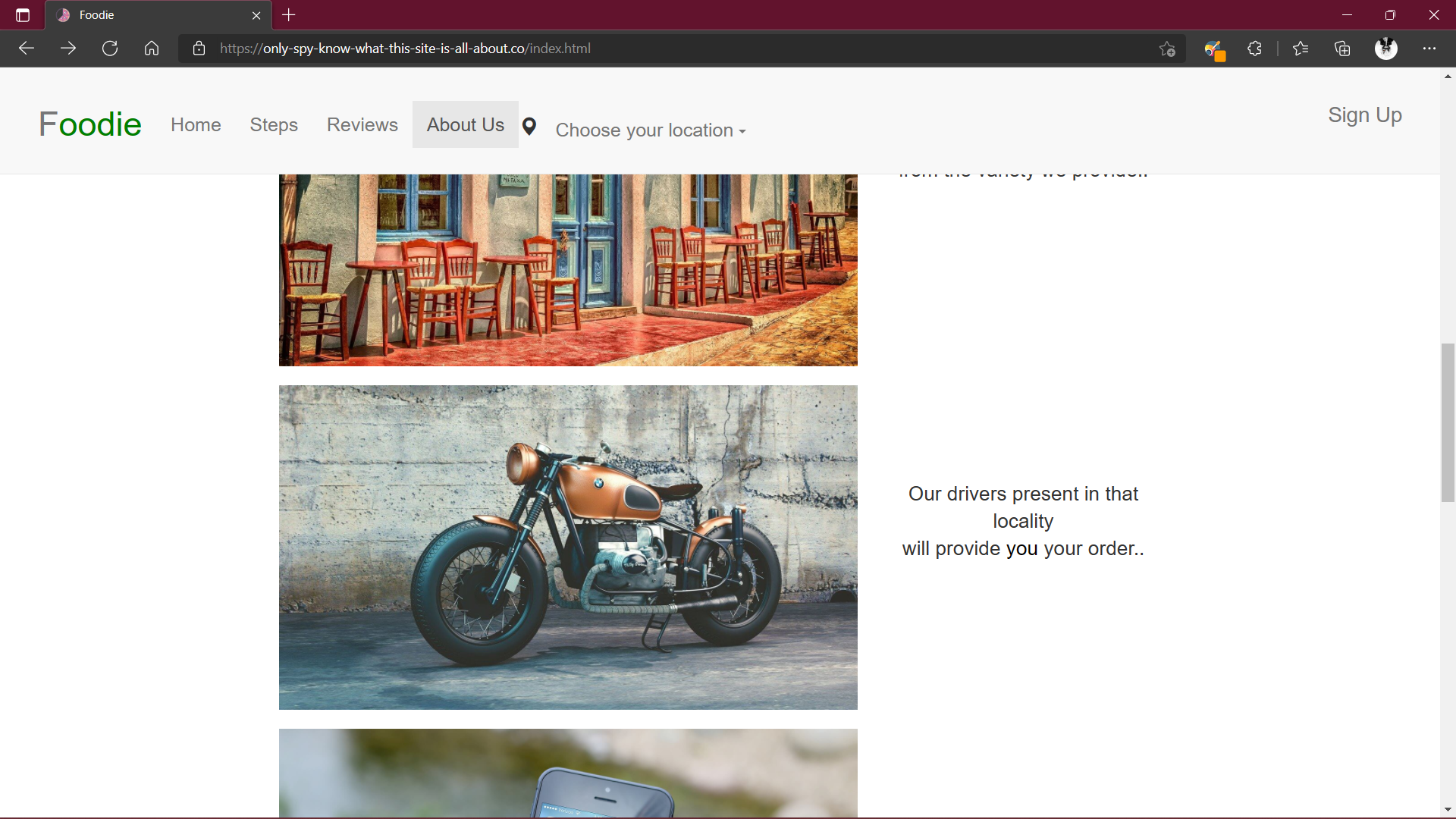Open the user profile avatar
The image size is (1456, 819).
click(1385, 49)
